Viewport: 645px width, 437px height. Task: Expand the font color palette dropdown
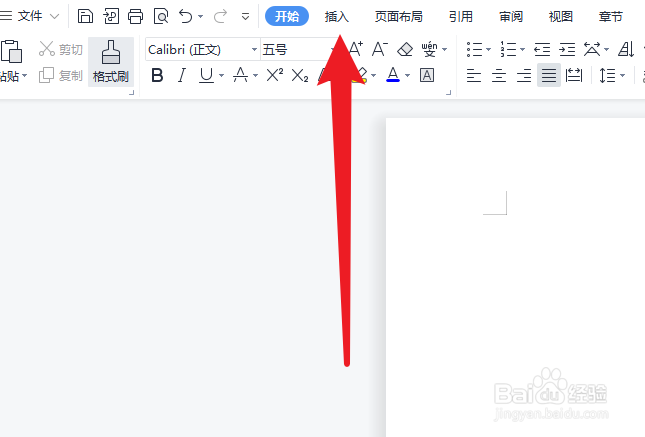pyautogui.click(x=407, y=76)
